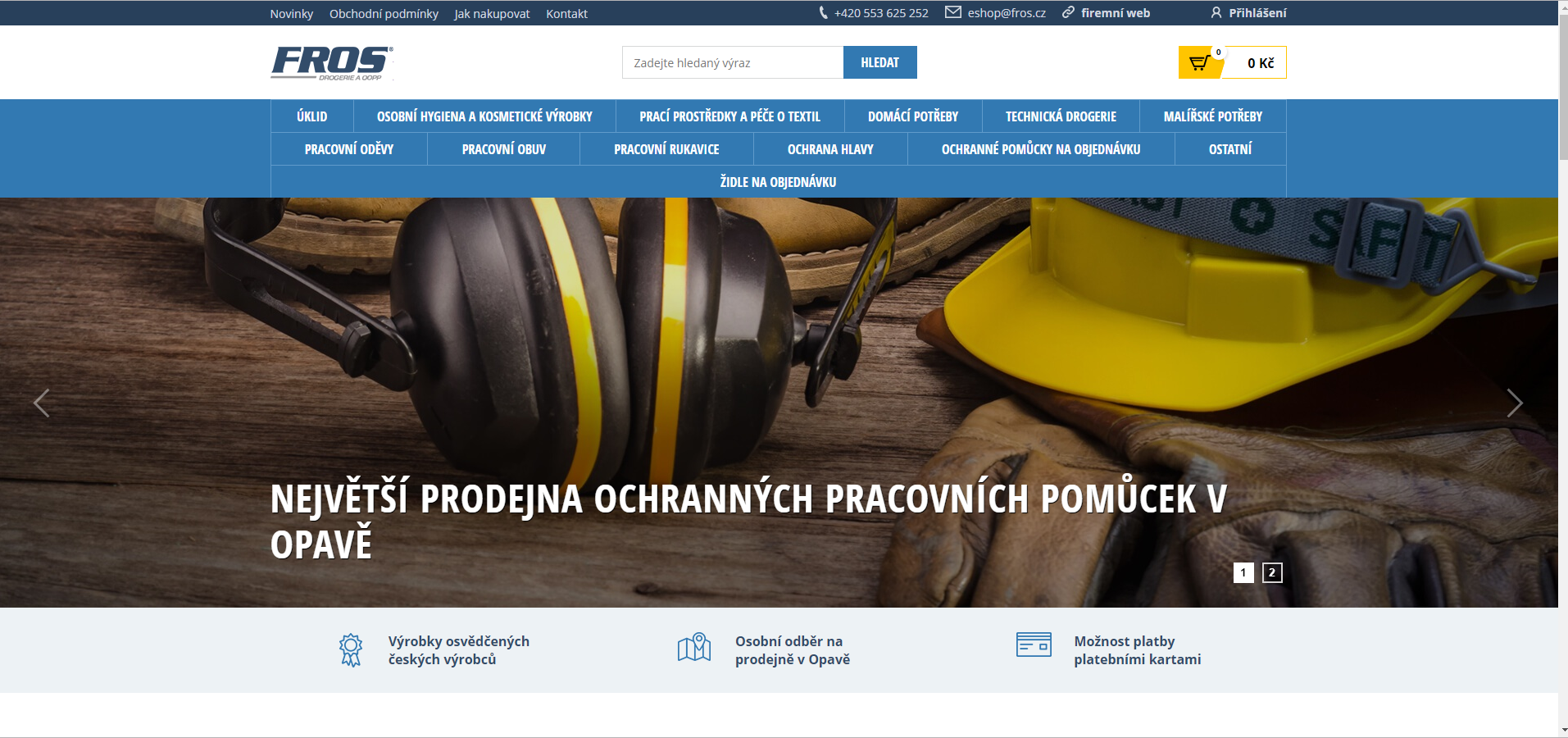Image resolution: width=1568 pixels, height=738 pixels.
Task: Click the user icon next to Přihlášení
Action: (1216, 12)
